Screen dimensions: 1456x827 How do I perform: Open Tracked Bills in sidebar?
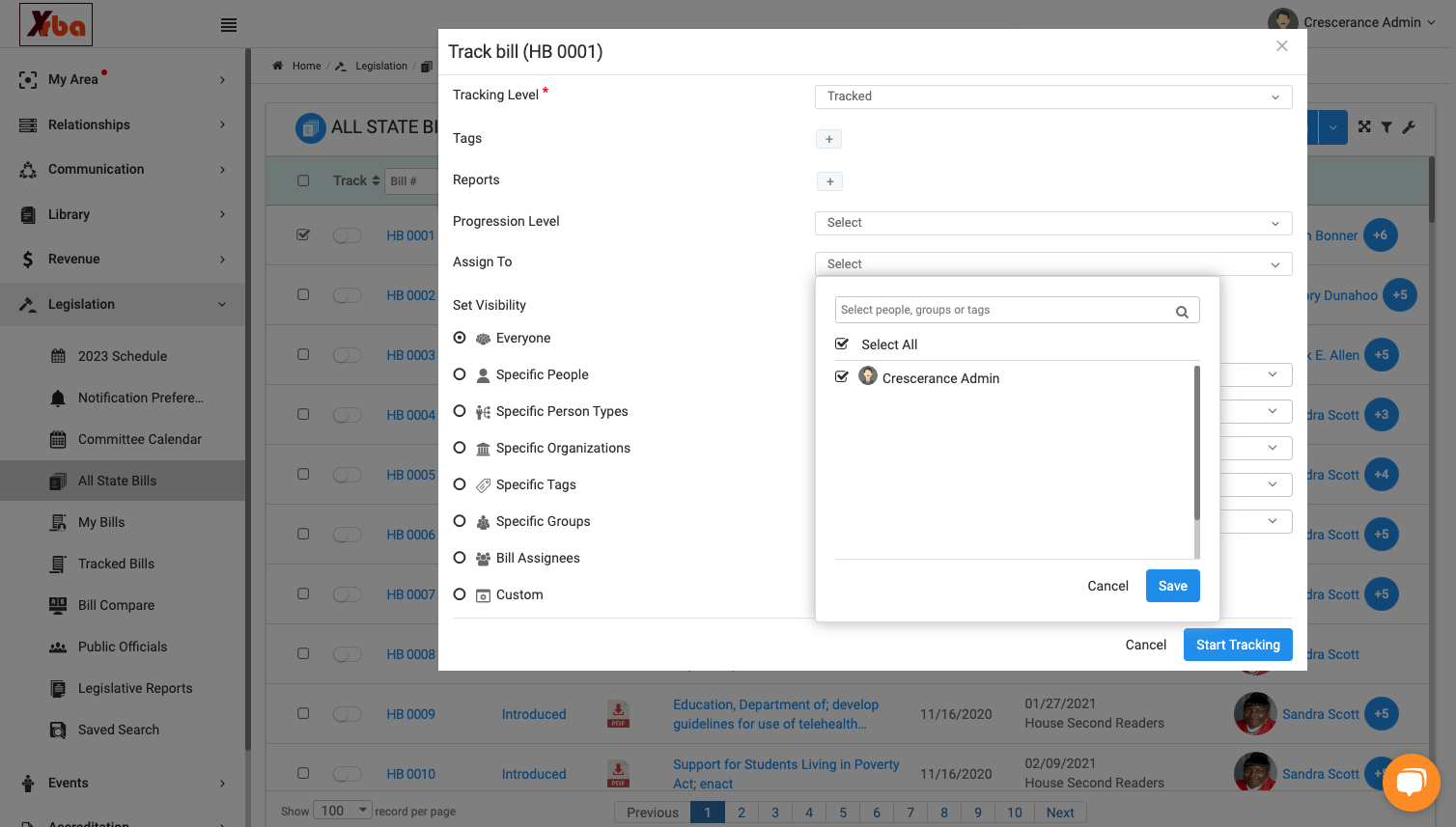tap(116, 564)
